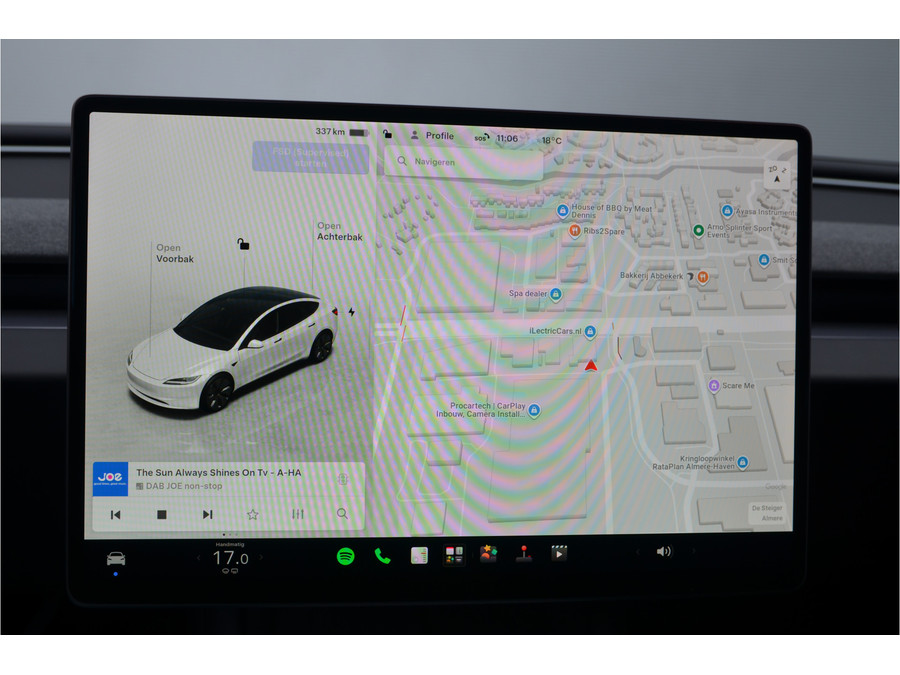Select the Bakkerij Abbekerk restaurant pin
This screenshot has width=900, height=675.
point(703,277)
